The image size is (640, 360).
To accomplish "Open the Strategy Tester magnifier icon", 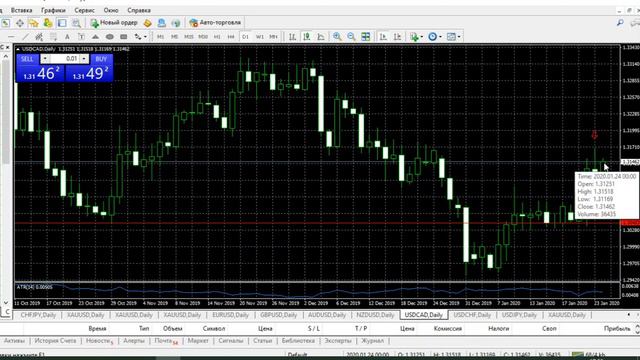I will (x=76, y=23).
